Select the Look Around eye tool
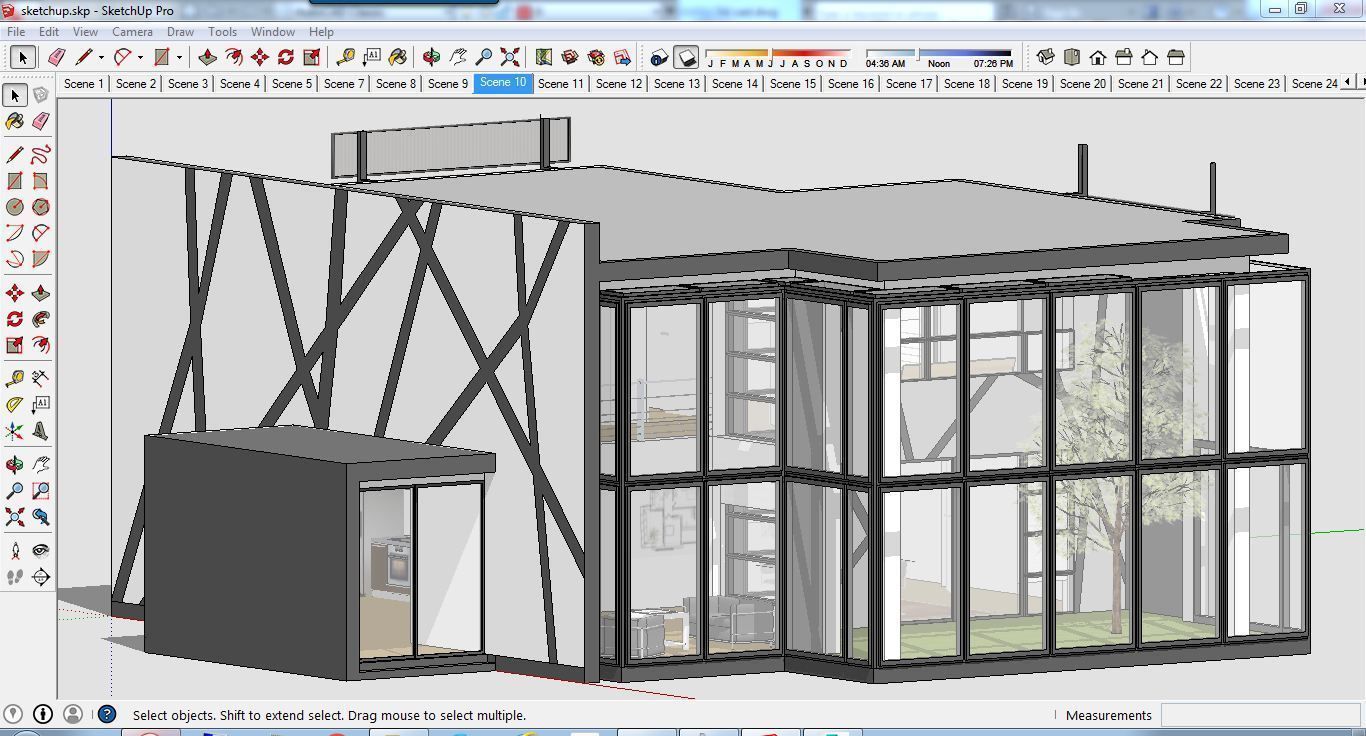The image size is (1366, 736). click(x=40, y=550)
